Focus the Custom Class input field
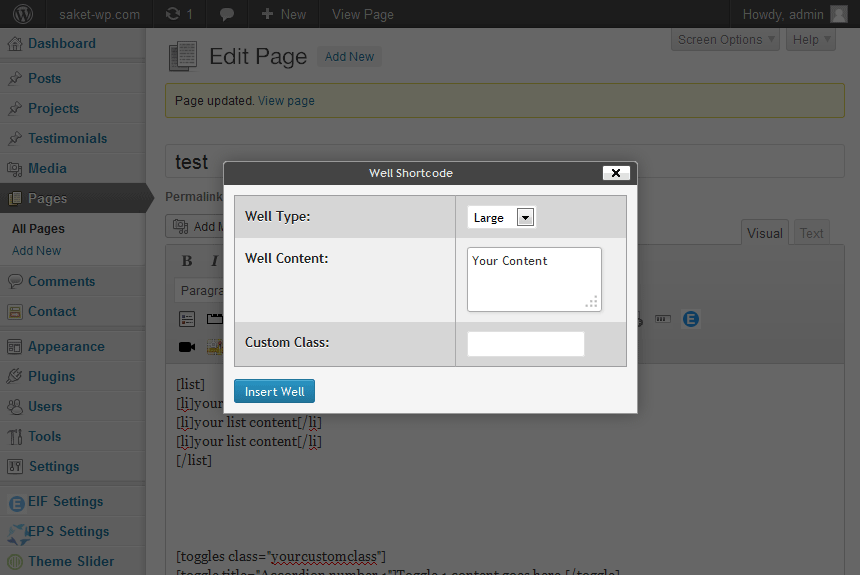Viewport: 860px width, 575px height. 525,344
